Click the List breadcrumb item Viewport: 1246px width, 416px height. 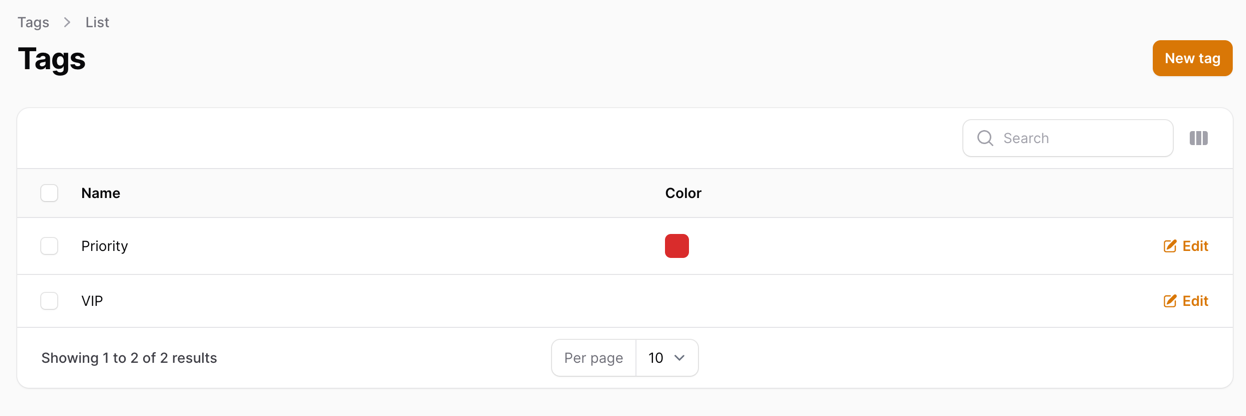pos(97,22)
